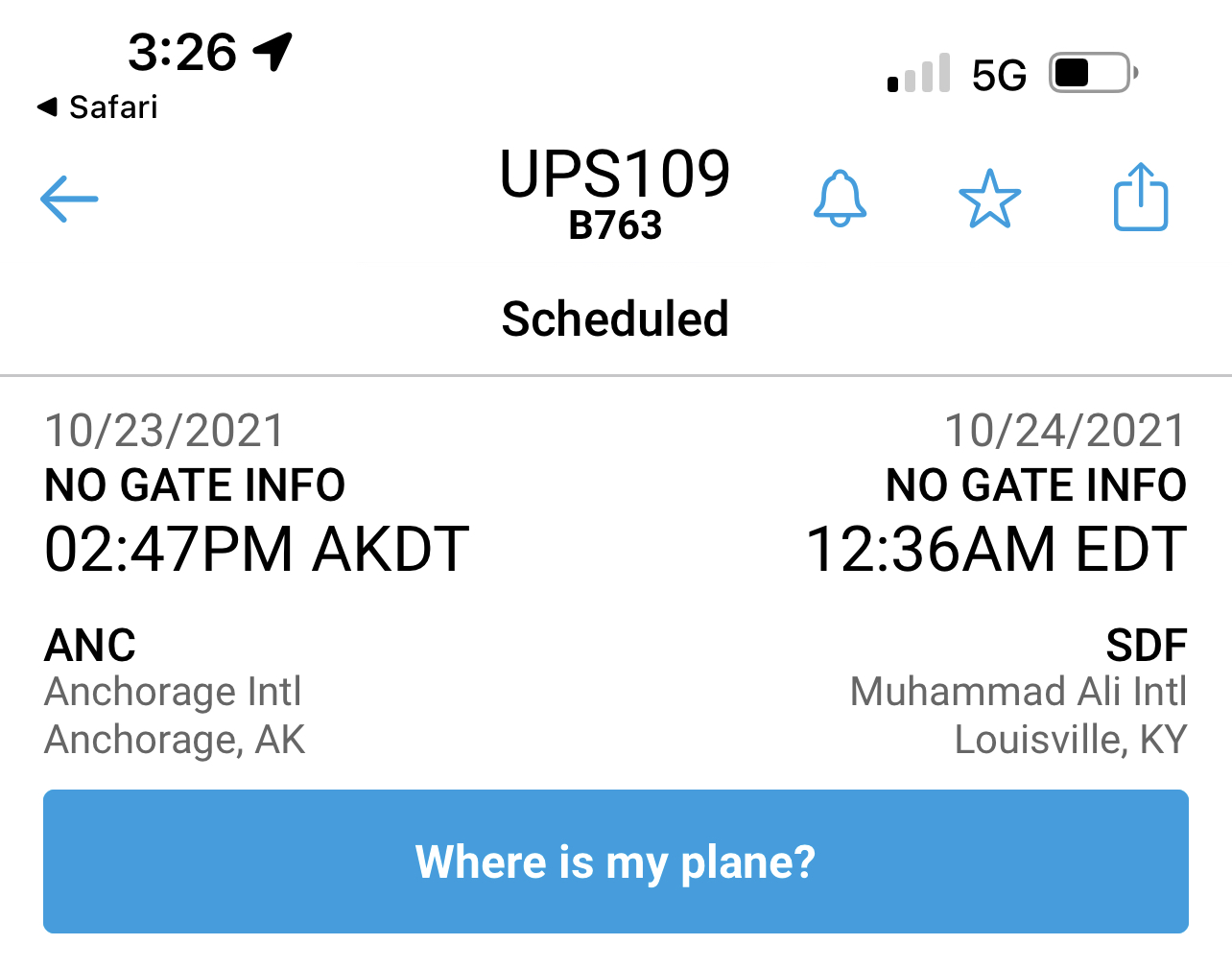The width and height of the screenshot is (1232, 968).
Task: Tap the blue back arrow
Action: [69, 199]
